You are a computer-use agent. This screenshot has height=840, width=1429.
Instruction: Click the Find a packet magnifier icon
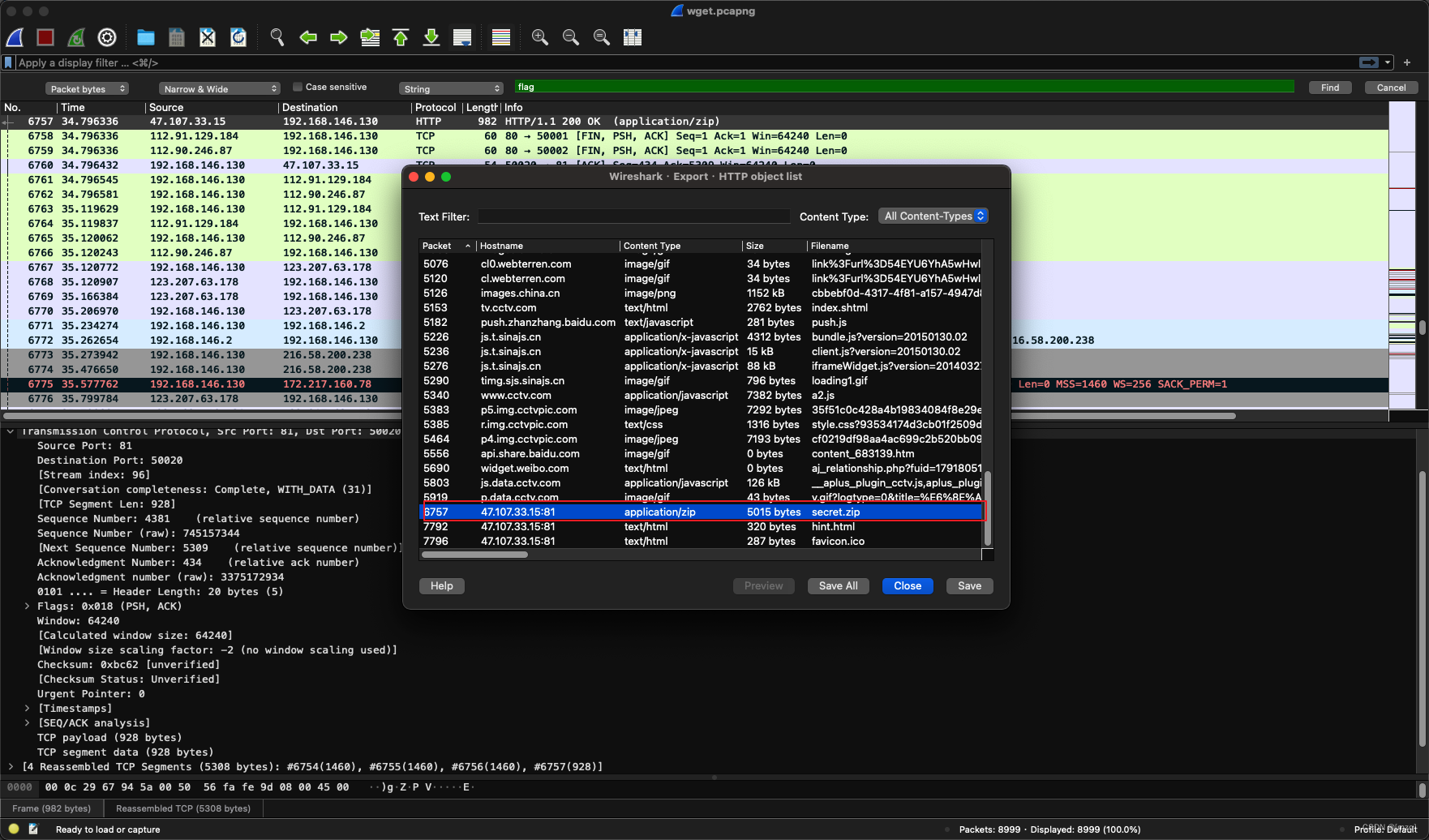pyautogui.click(x=277, y=37)
